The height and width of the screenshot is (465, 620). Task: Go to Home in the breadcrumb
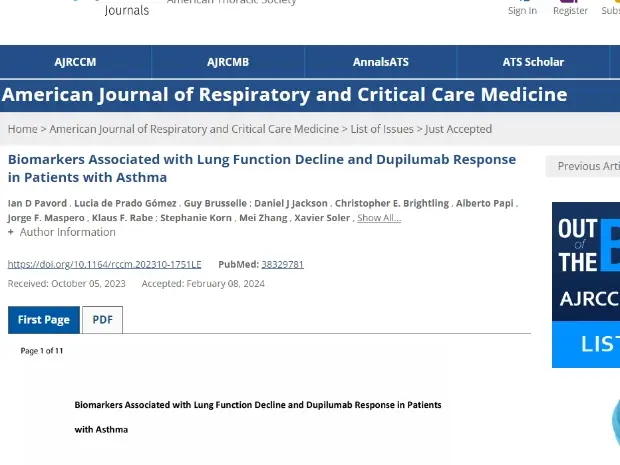[x=22, y=129]
